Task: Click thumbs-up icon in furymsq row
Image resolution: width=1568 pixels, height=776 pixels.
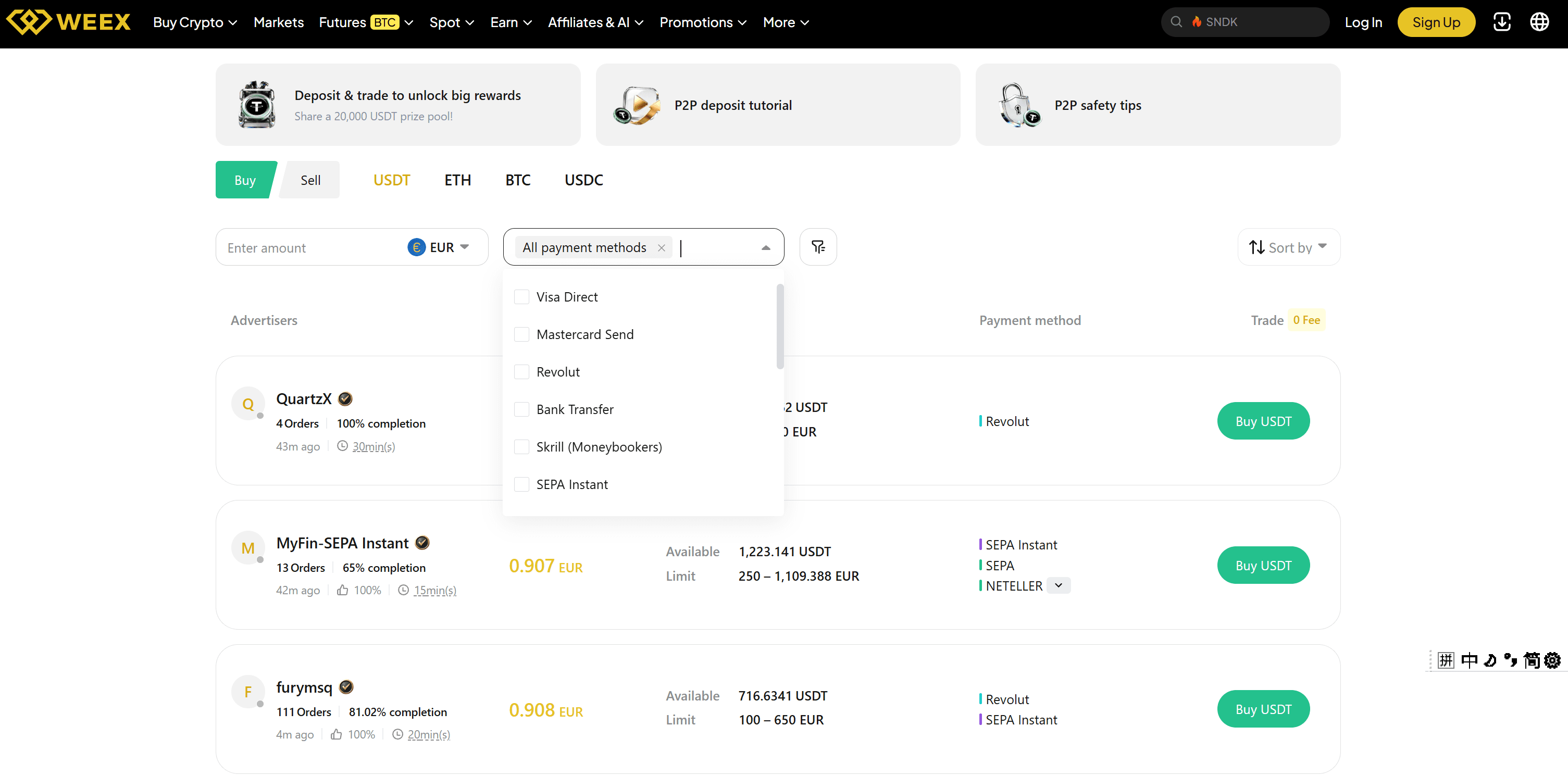Action: pyautogui.click(x=336, y=734)
